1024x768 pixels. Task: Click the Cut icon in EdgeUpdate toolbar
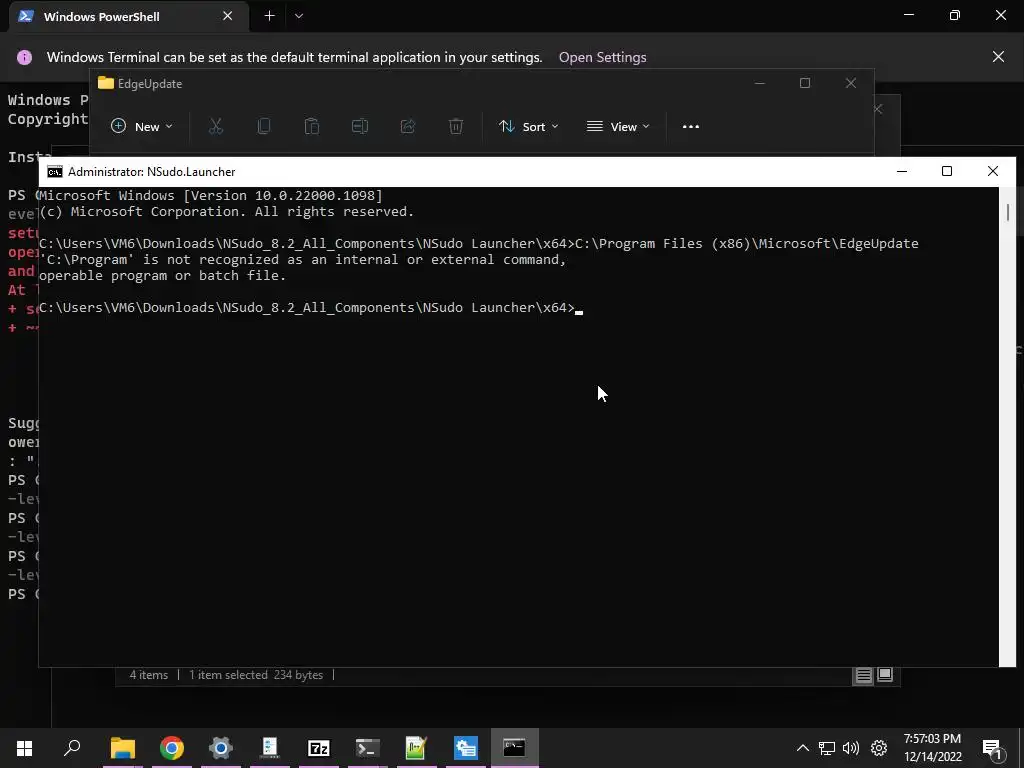[x=216, y=126]
